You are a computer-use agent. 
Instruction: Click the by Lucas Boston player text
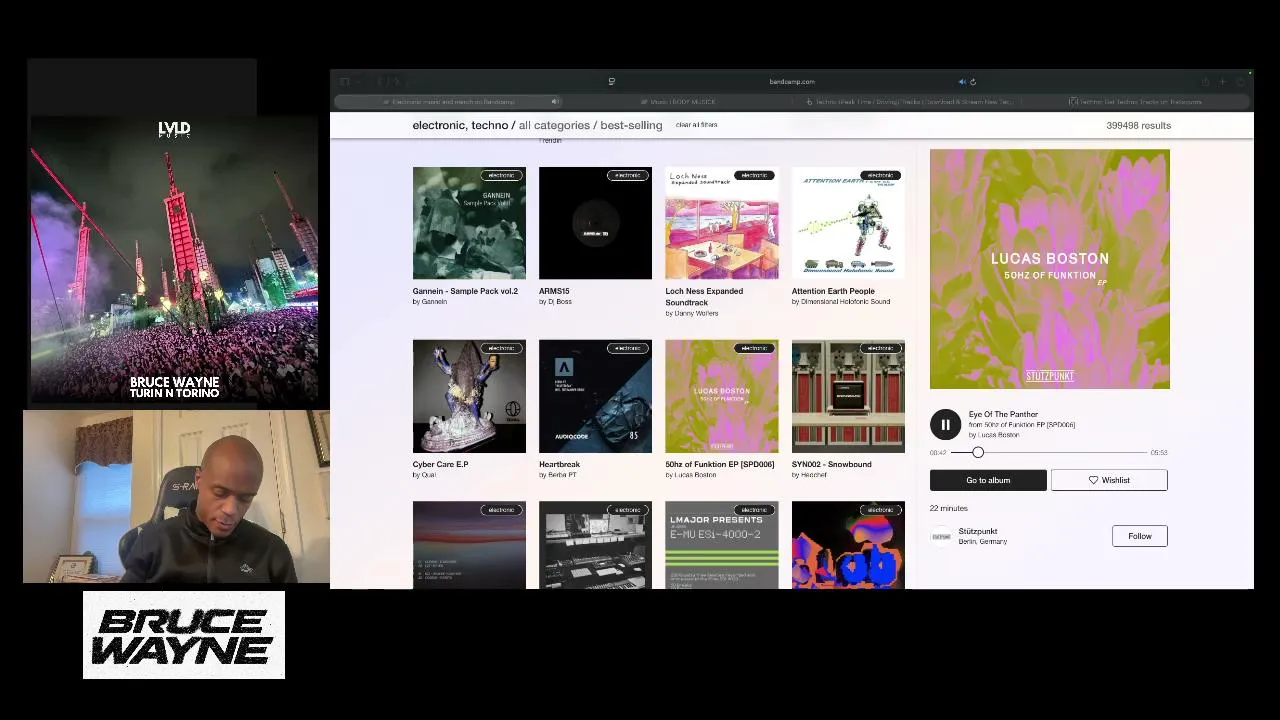click(x=994, y=435)
